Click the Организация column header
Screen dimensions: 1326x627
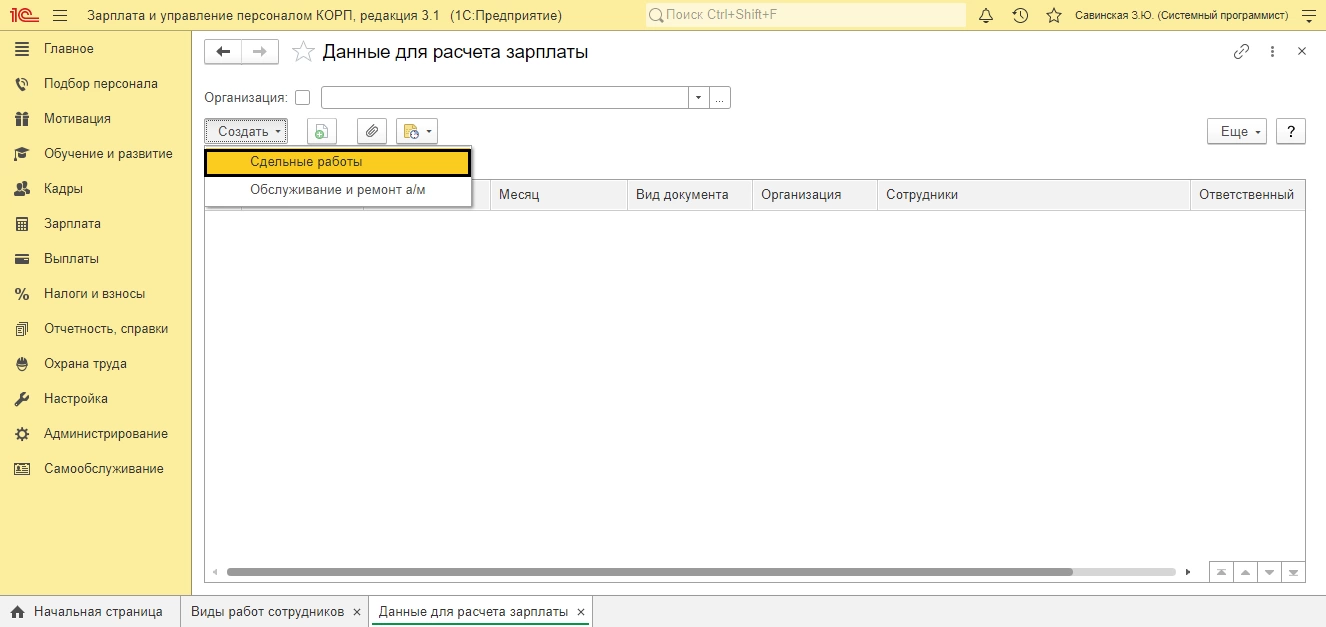tap(814, 195)
